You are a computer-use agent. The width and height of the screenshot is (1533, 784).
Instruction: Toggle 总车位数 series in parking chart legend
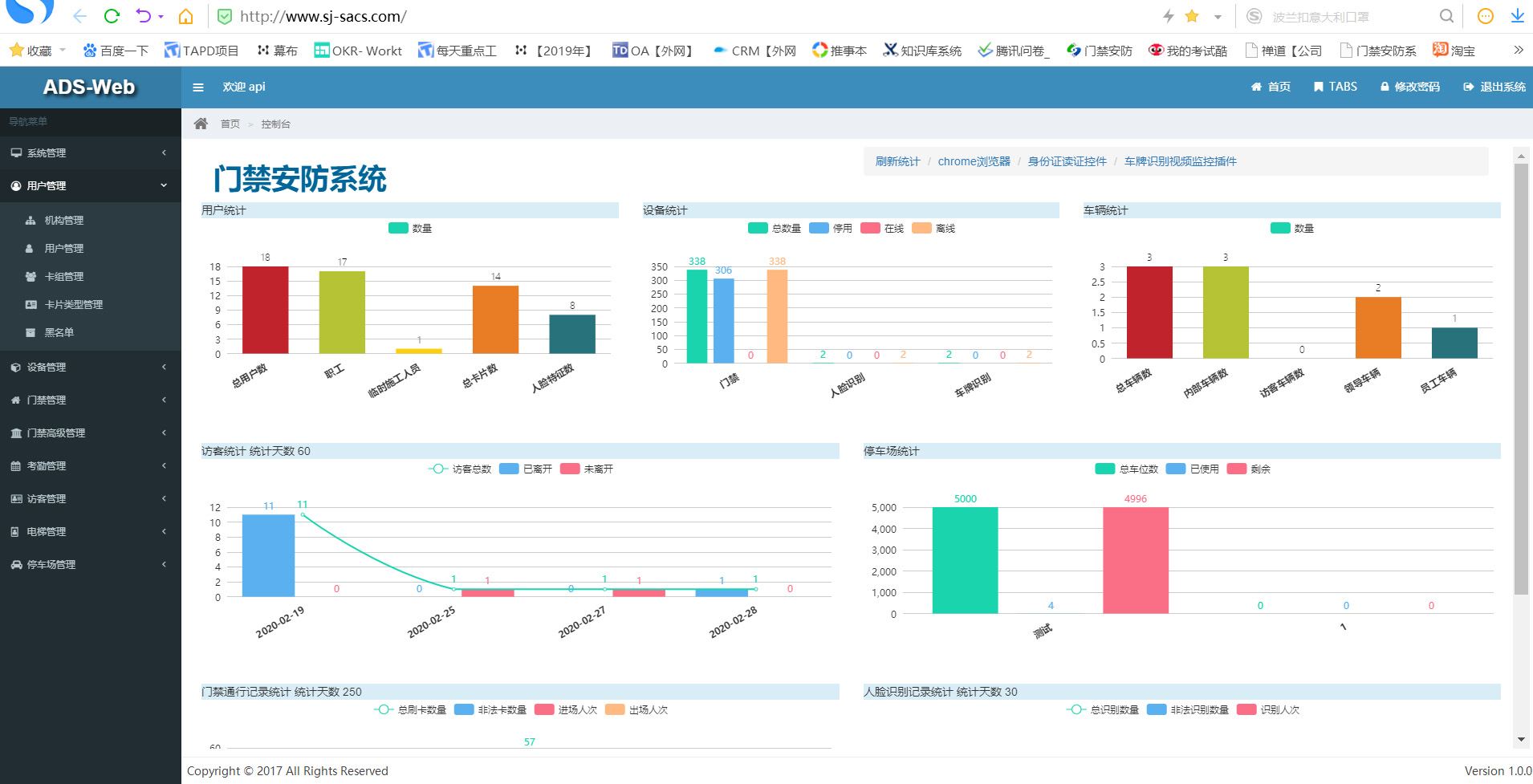(x=1127, y=469)
